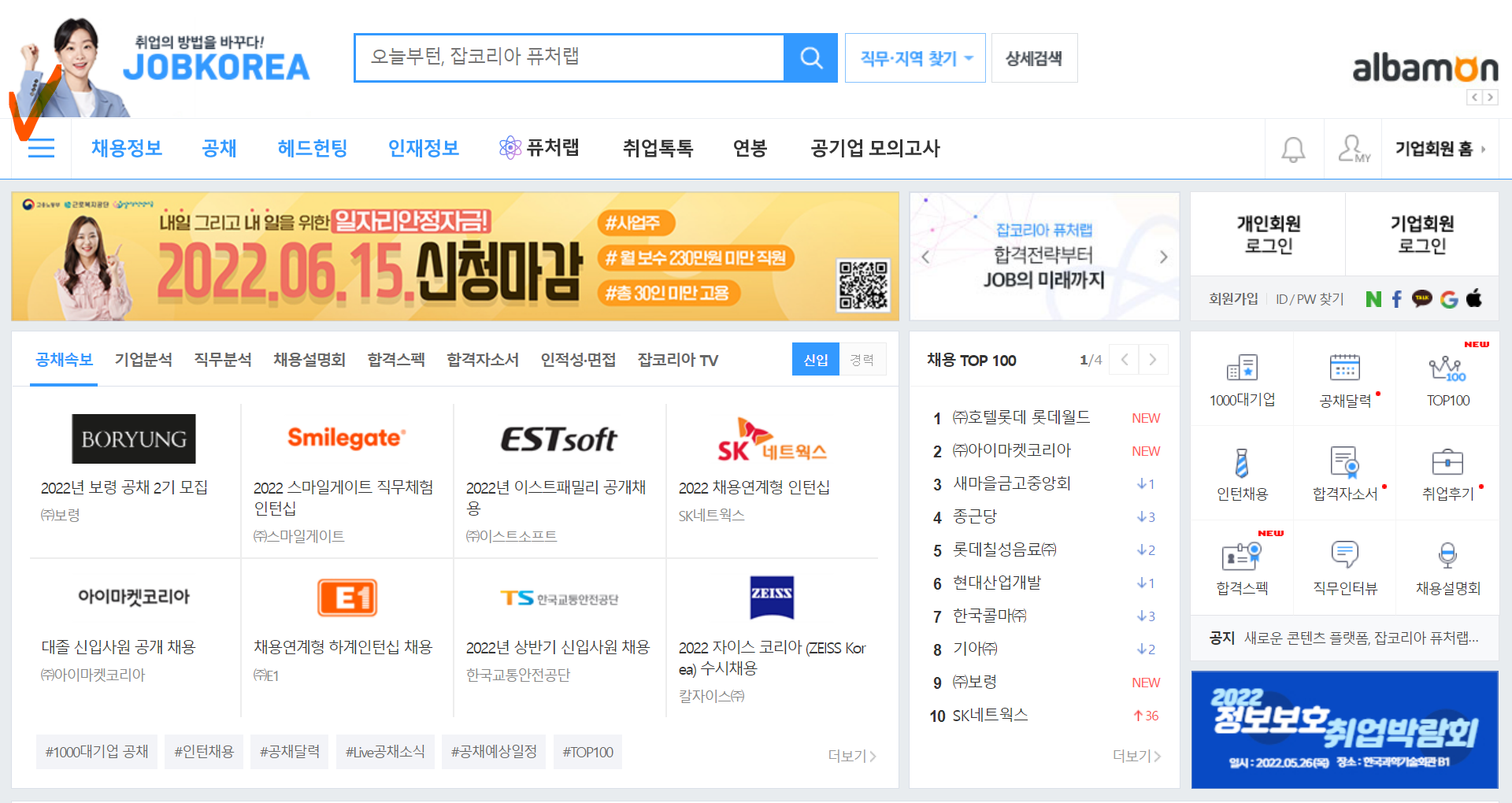
Task: Open the 헤드헌팅 menu
Action: tap(313, 148)
